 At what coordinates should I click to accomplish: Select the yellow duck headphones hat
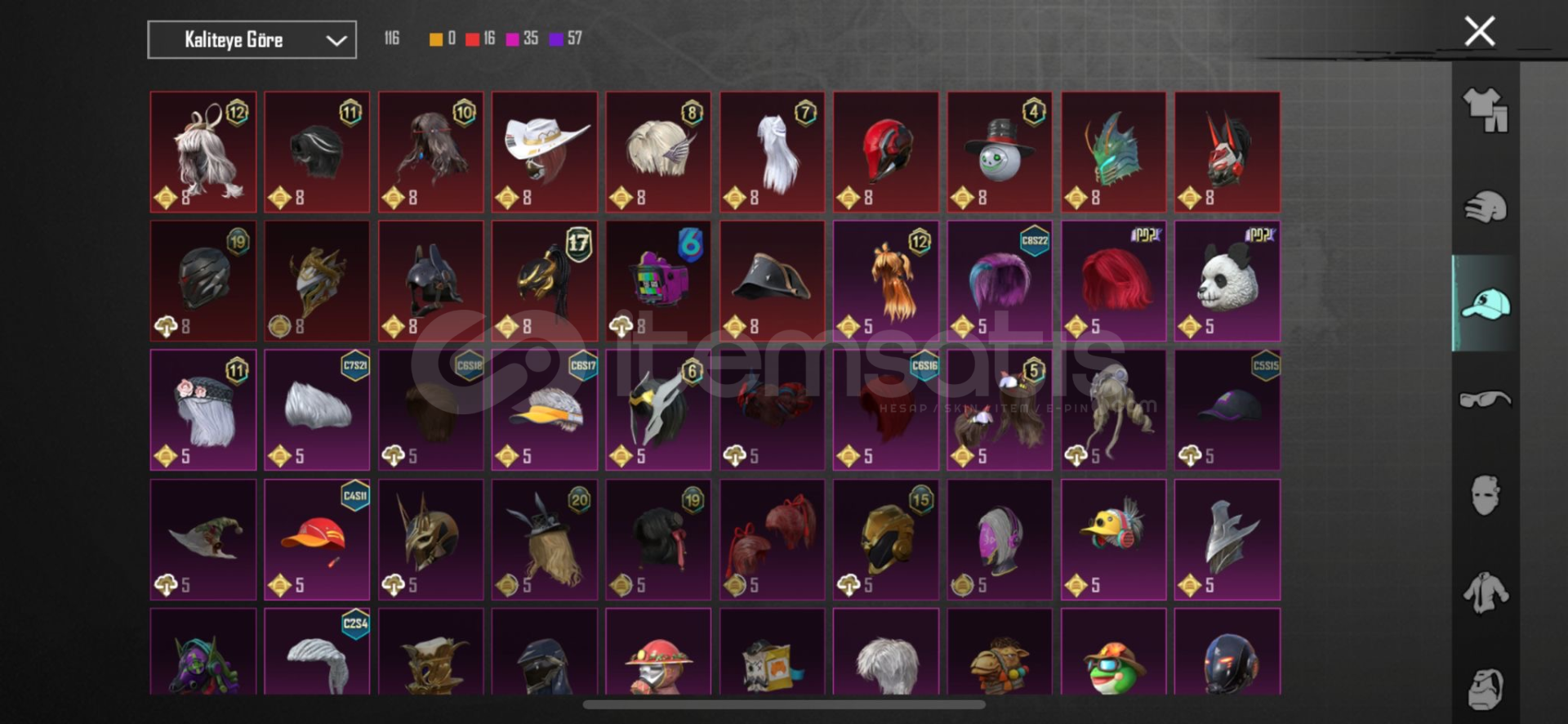click(x=1113, y=539)
